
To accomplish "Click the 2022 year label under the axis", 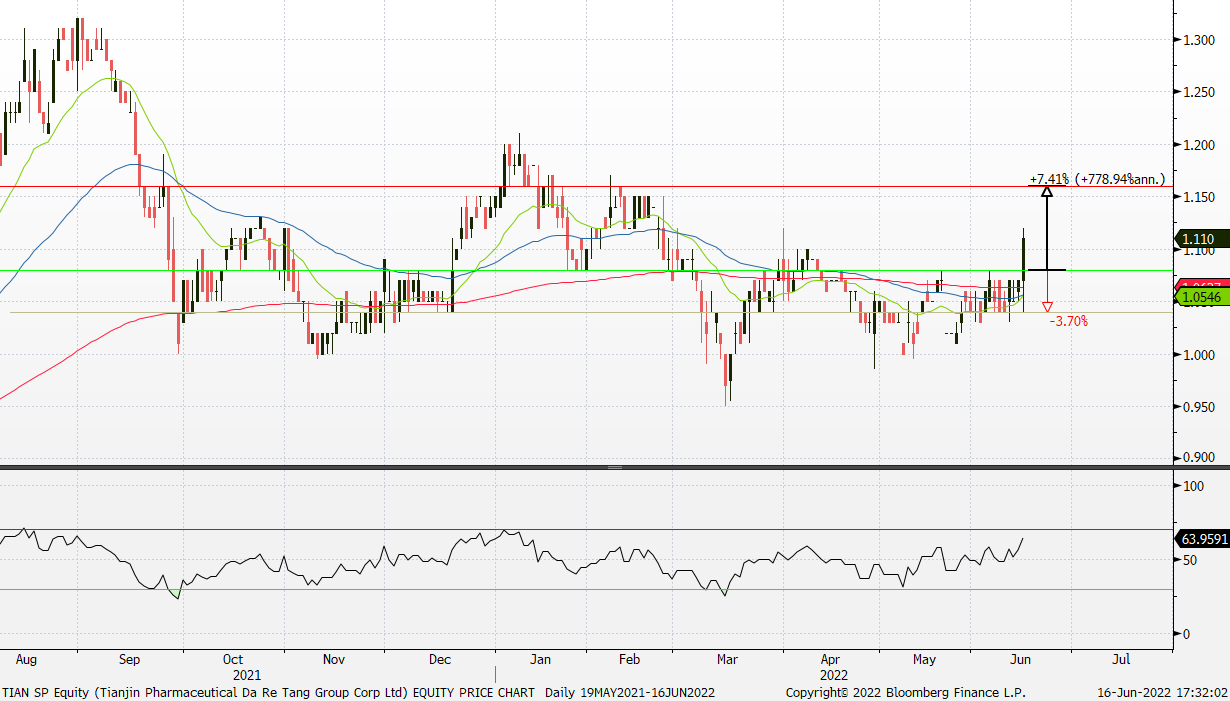I will [x=833, y=675].
